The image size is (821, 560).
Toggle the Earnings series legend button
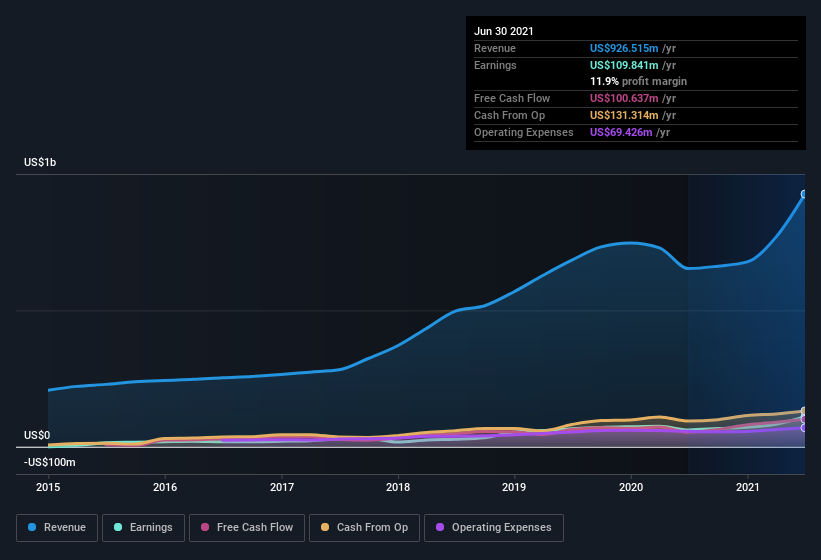tap(143, 528)
